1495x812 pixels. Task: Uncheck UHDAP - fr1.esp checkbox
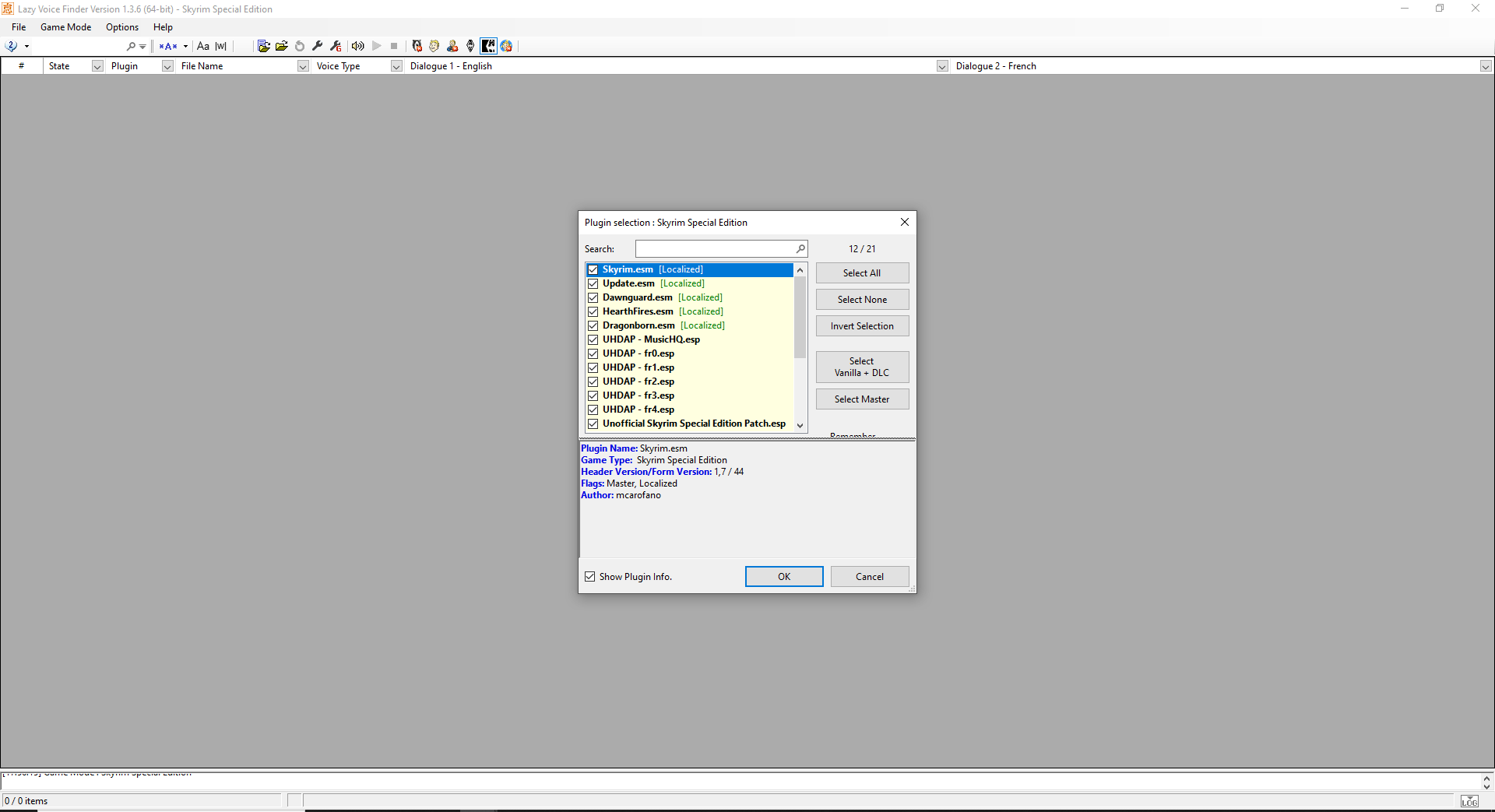click(593, 367)
